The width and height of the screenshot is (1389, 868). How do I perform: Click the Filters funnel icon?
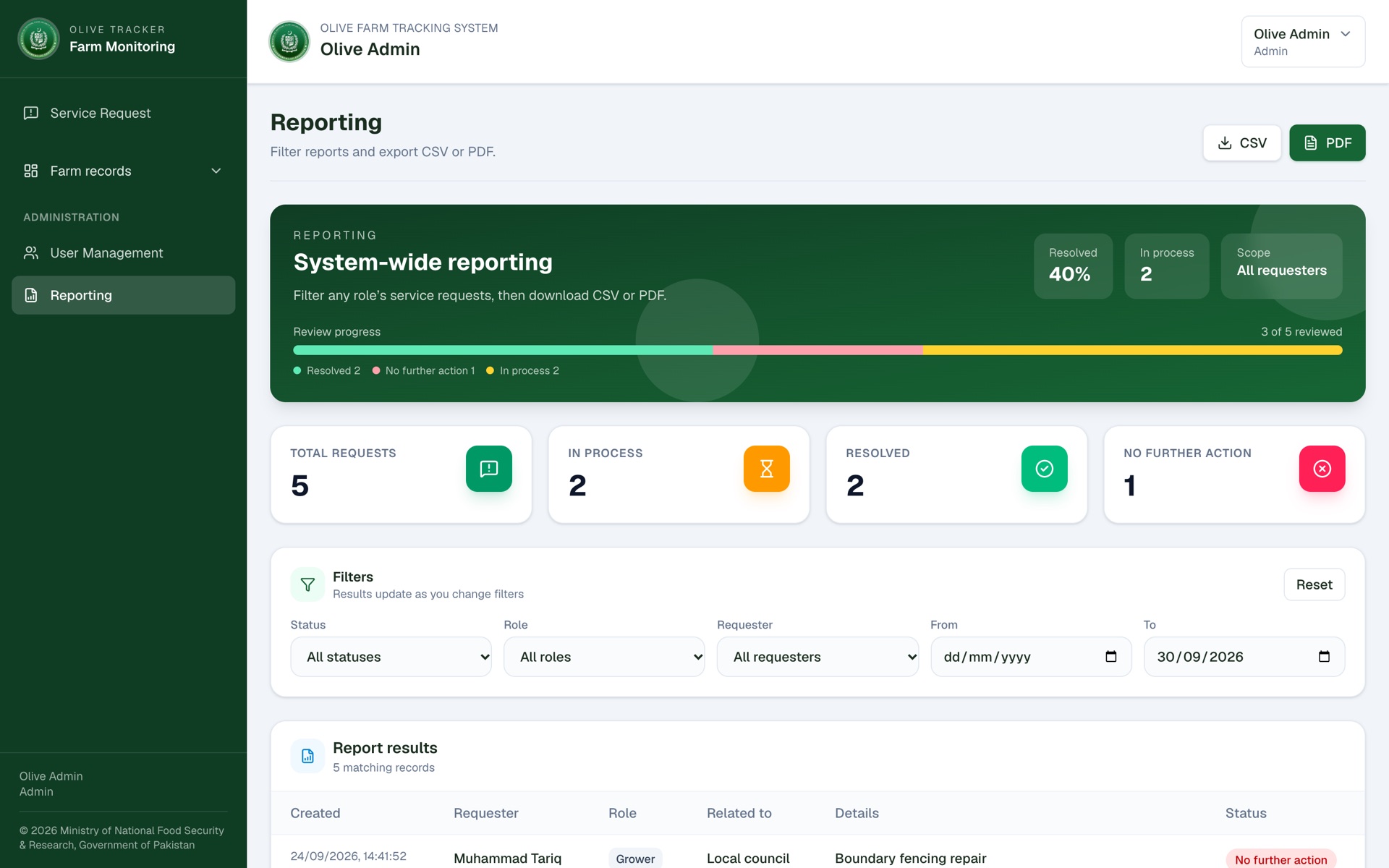click(x=307, y=584)
